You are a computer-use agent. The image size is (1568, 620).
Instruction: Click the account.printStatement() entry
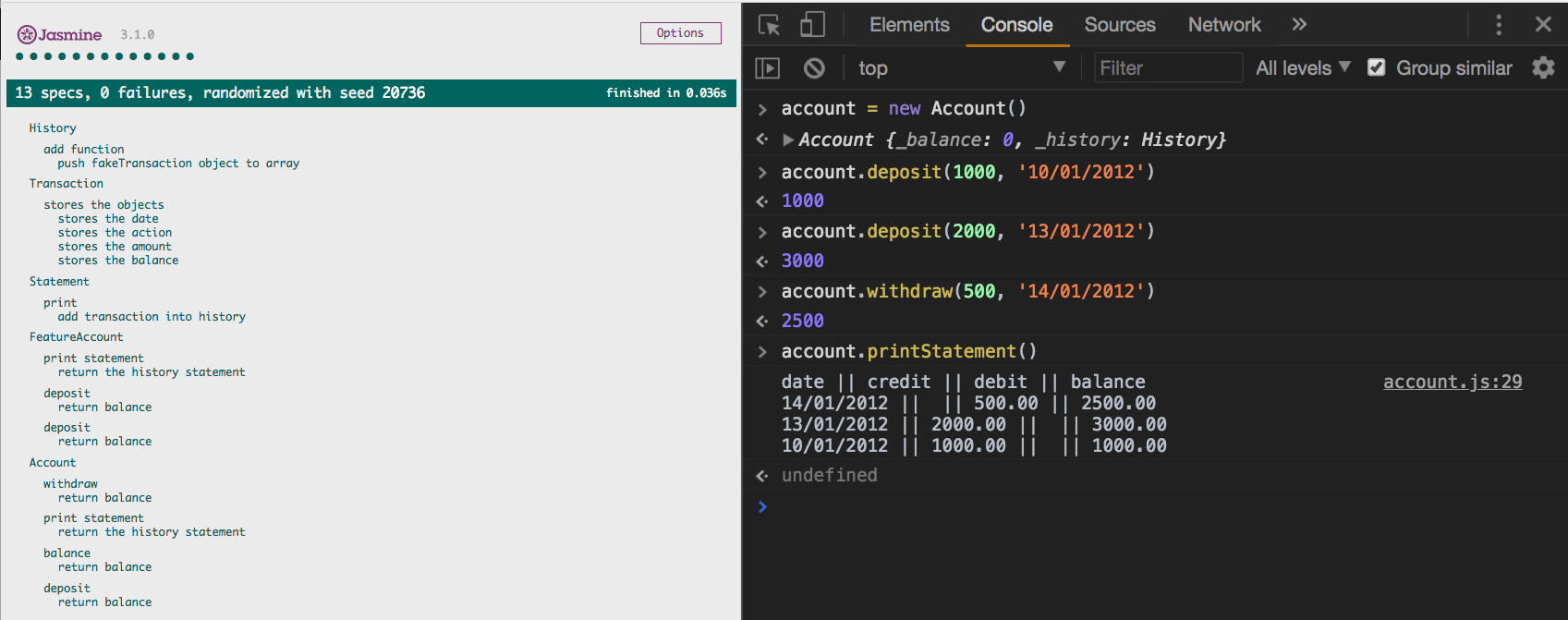tap(909, 351)
